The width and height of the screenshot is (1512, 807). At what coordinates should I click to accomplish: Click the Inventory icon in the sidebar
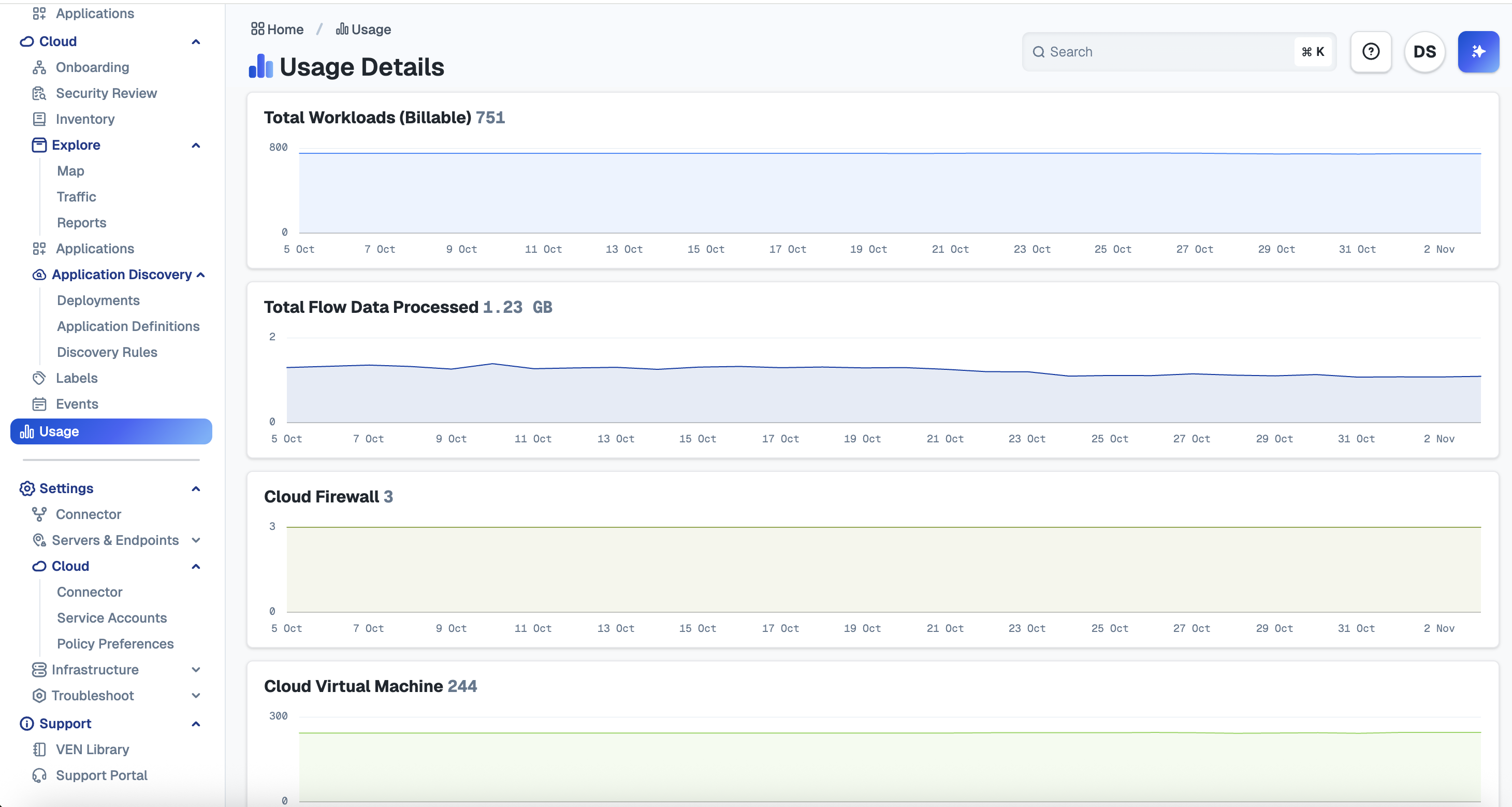[39, 119]
